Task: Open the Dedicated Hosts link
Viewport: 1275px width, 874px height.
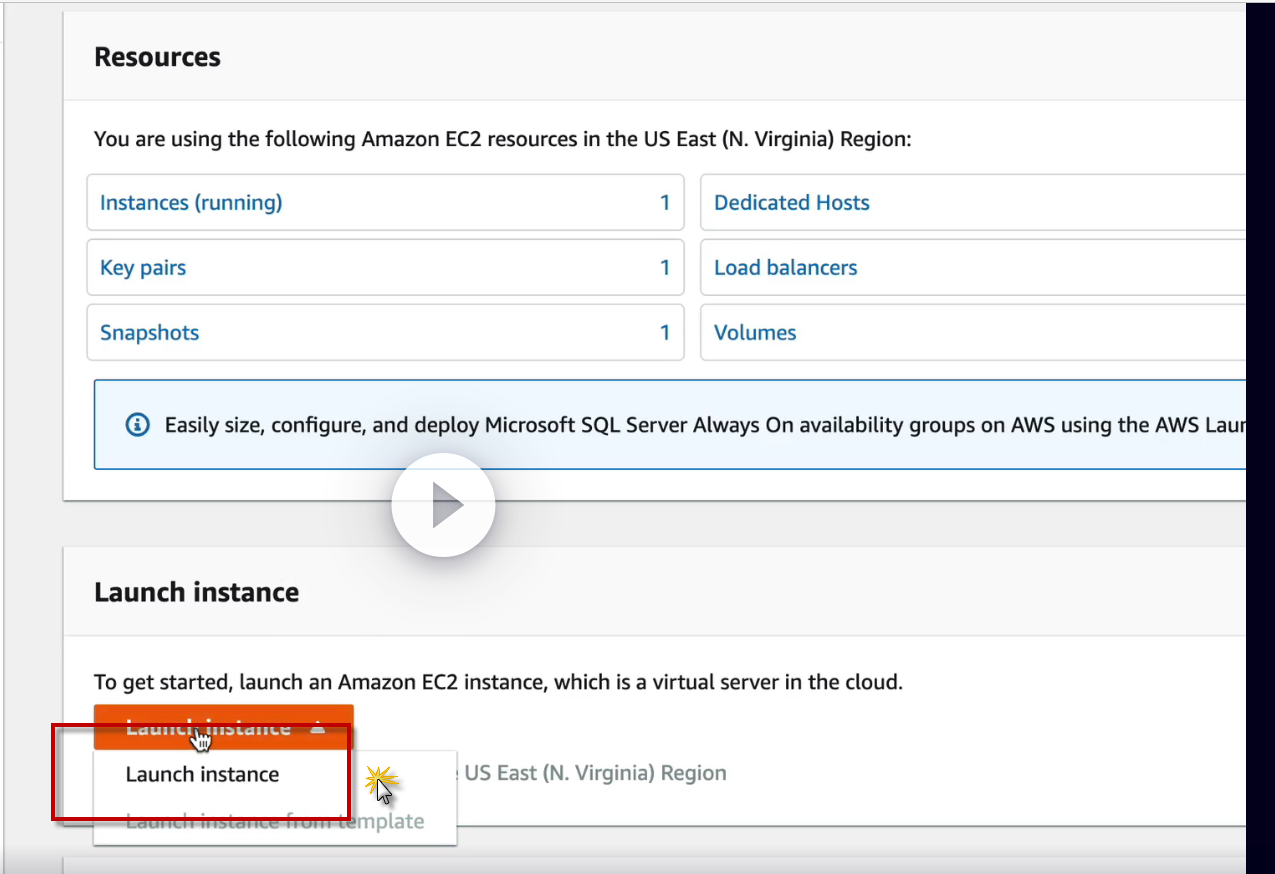Action: pyautogui.click(x=792, y=203)
